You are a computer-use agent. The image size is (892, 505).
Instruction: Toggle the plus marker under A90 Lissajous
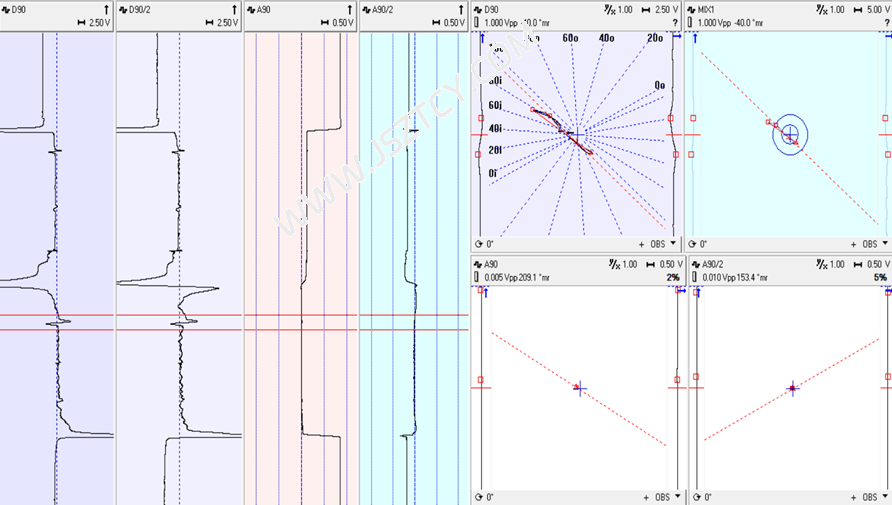pos(641,496)
